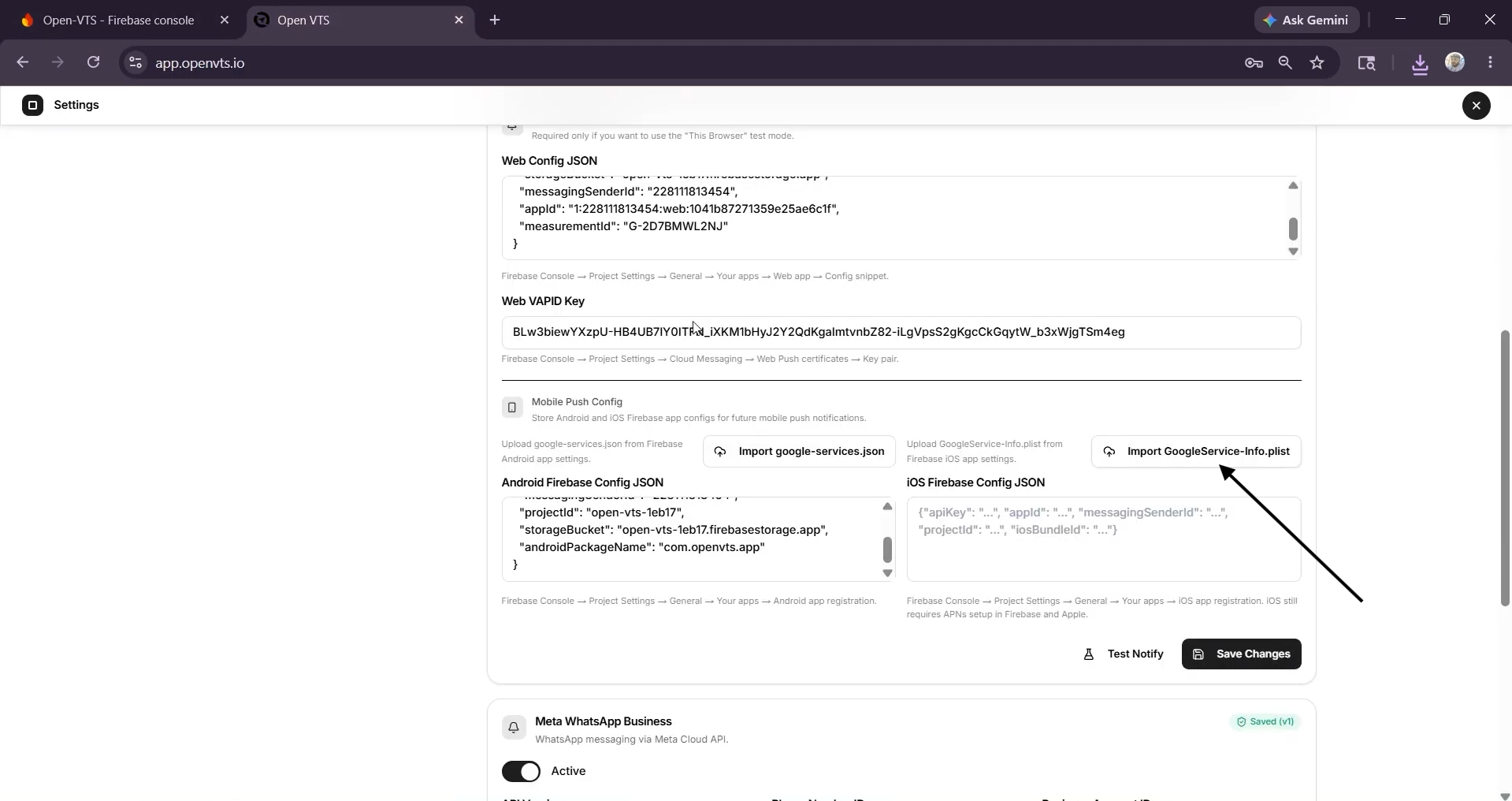Click the page vertical scrollbar thumb
The width and height of the screenshot is (1512, 801).
pos(1505,468)
